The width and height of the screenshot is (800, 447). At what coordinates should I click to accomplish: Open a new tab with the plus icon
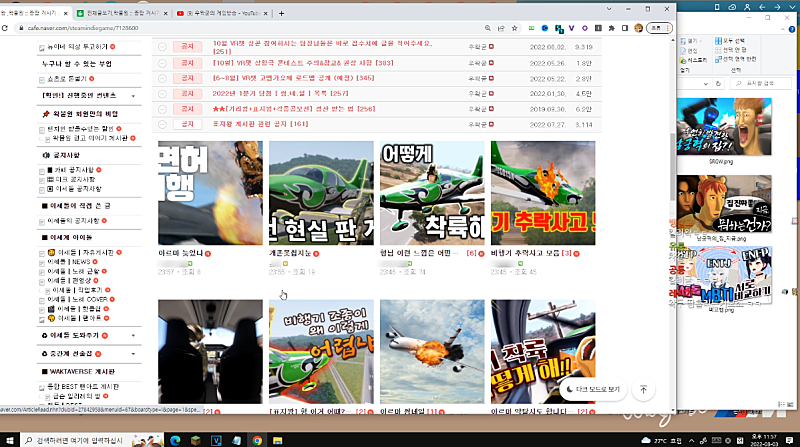click(x=281, y=14)
